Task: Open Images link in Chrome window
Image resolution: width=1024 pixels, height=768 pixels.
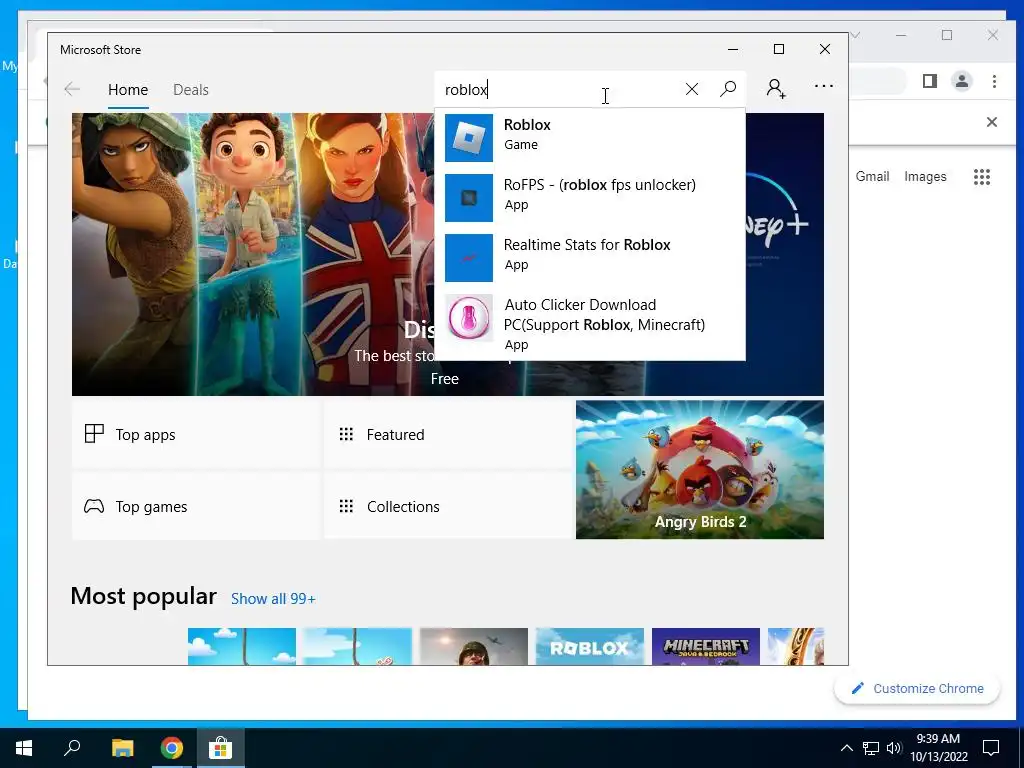Action: pos(925,176)
